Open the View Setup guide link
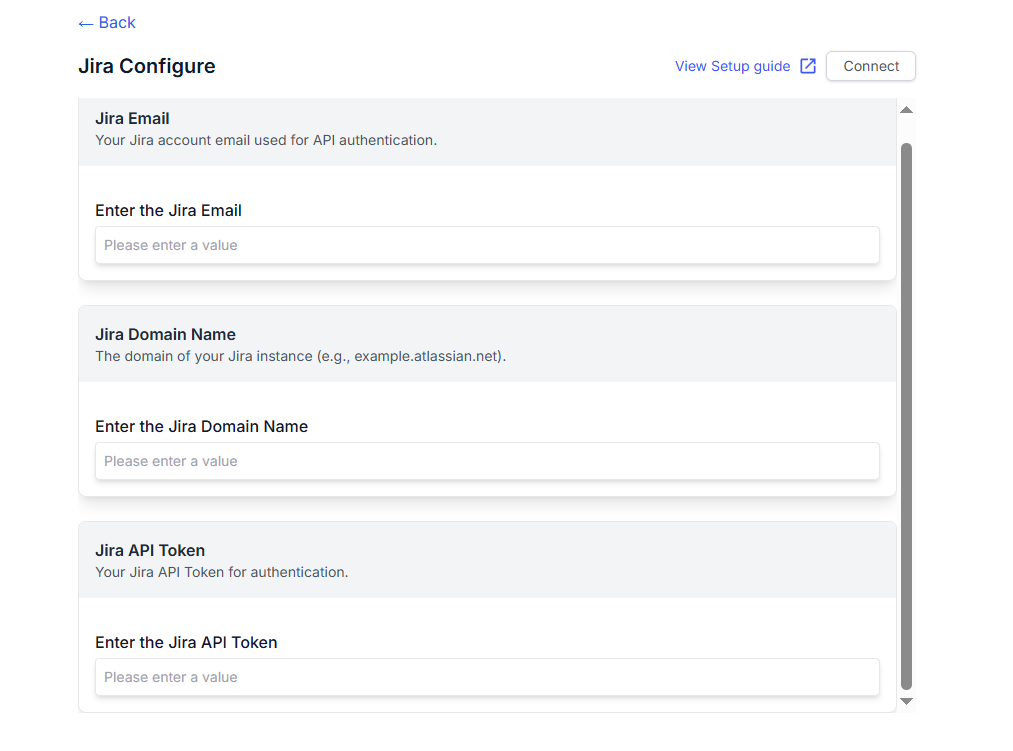Screen dimensions: 1013x751 [732, 66]
